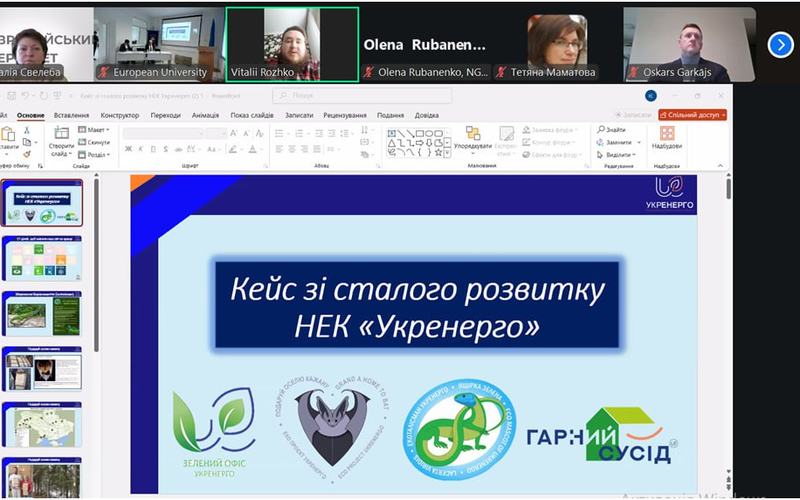Click the Format Painter brush icon
Screen dimensions: 800x500
(x=27, y=154)
